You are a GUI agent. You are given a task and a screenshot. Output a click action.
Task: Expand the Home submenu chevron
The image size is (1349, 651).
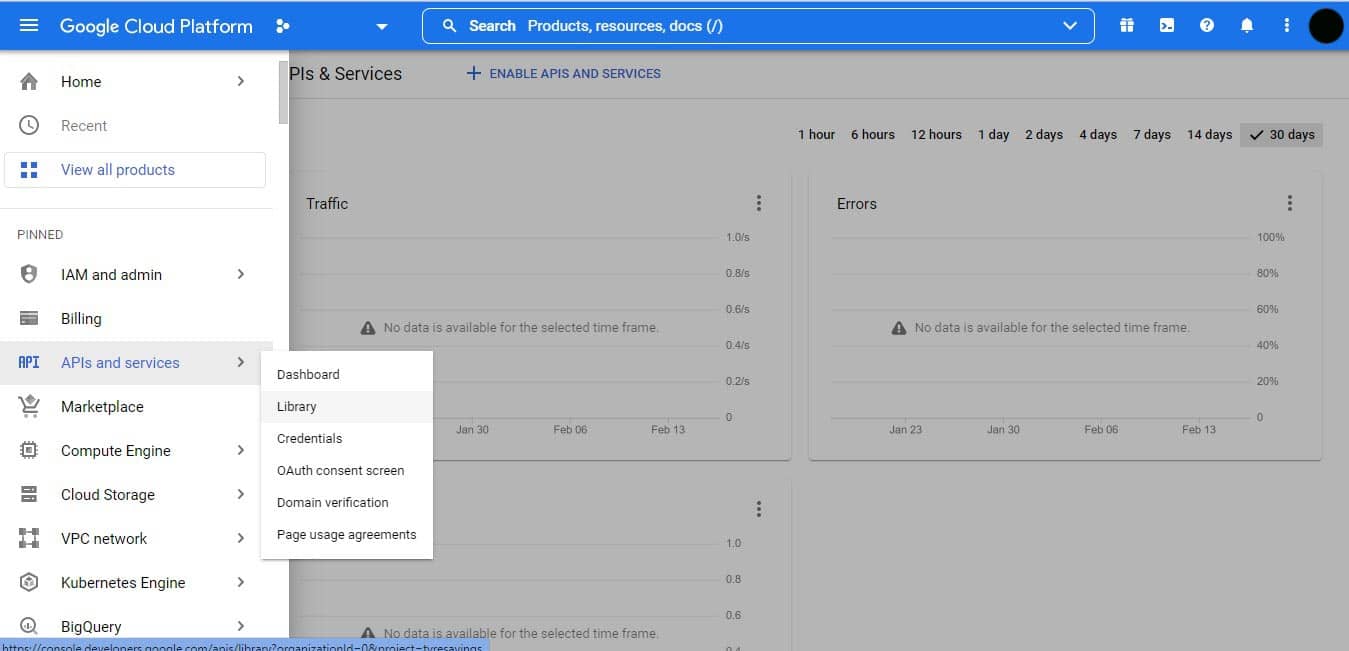coord(241,82)
